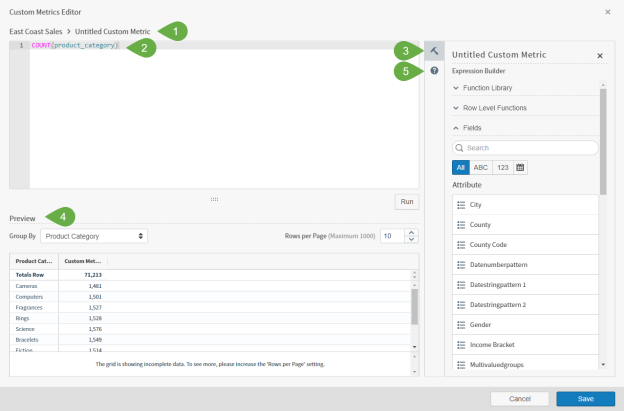The image size is (624, 411).
Task: Open the Expression Builder hammer icon
Action: [x=434, y=51]
